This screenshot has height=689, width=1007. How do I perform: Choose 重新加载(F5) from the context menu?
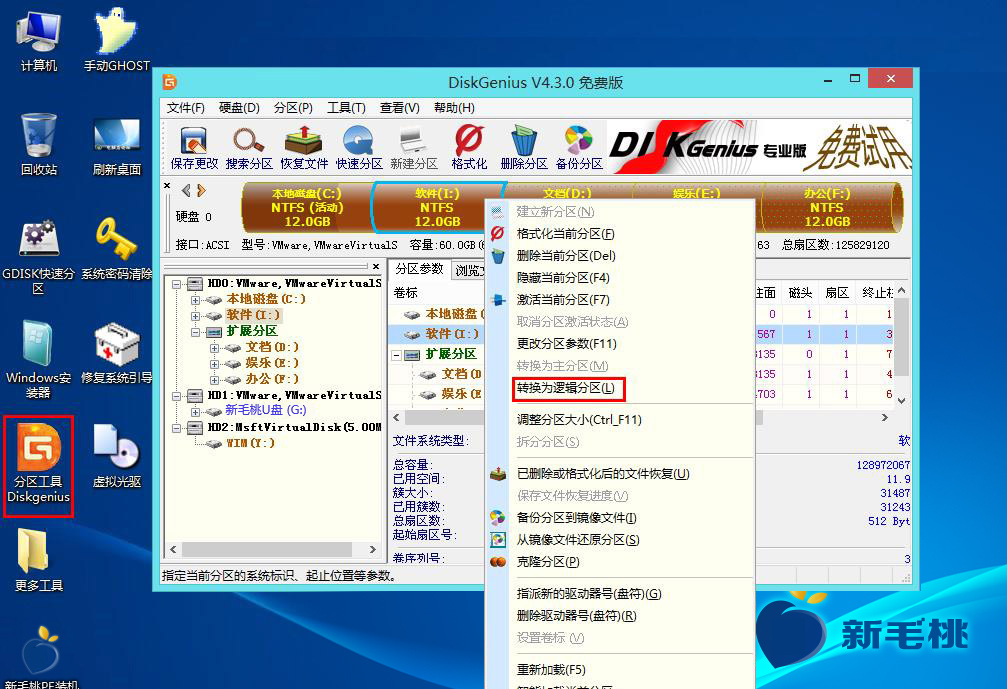pyautogui.click(x=620, y=670)
